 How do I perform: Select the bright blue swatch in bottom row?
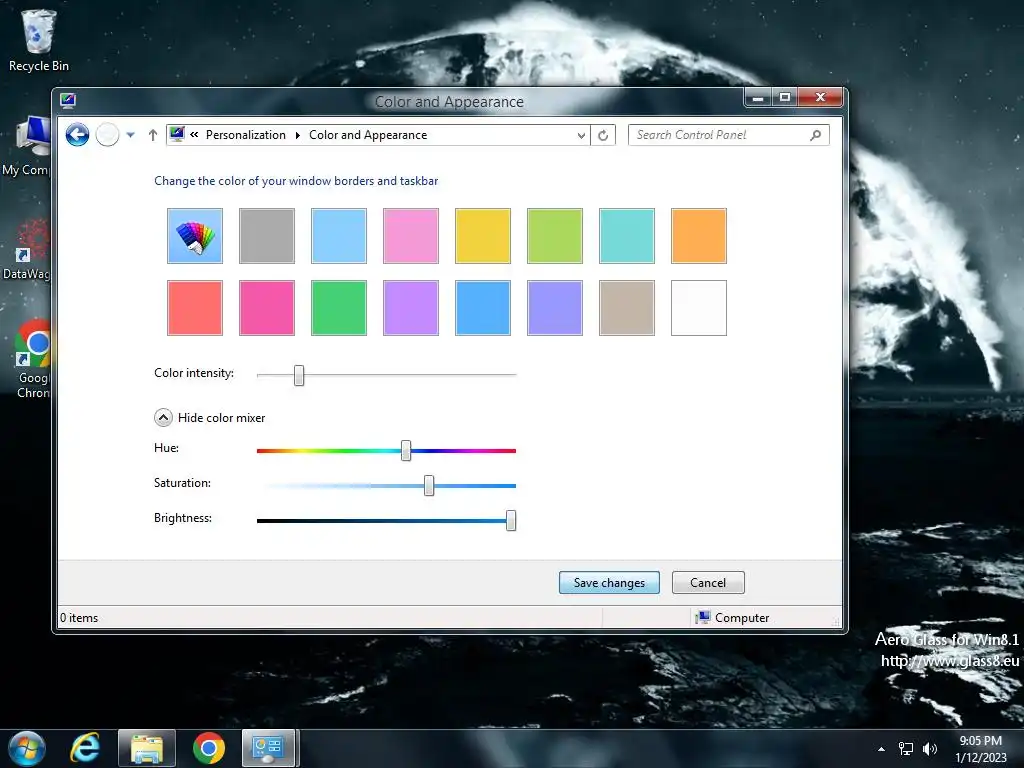[x=483, y=308]
